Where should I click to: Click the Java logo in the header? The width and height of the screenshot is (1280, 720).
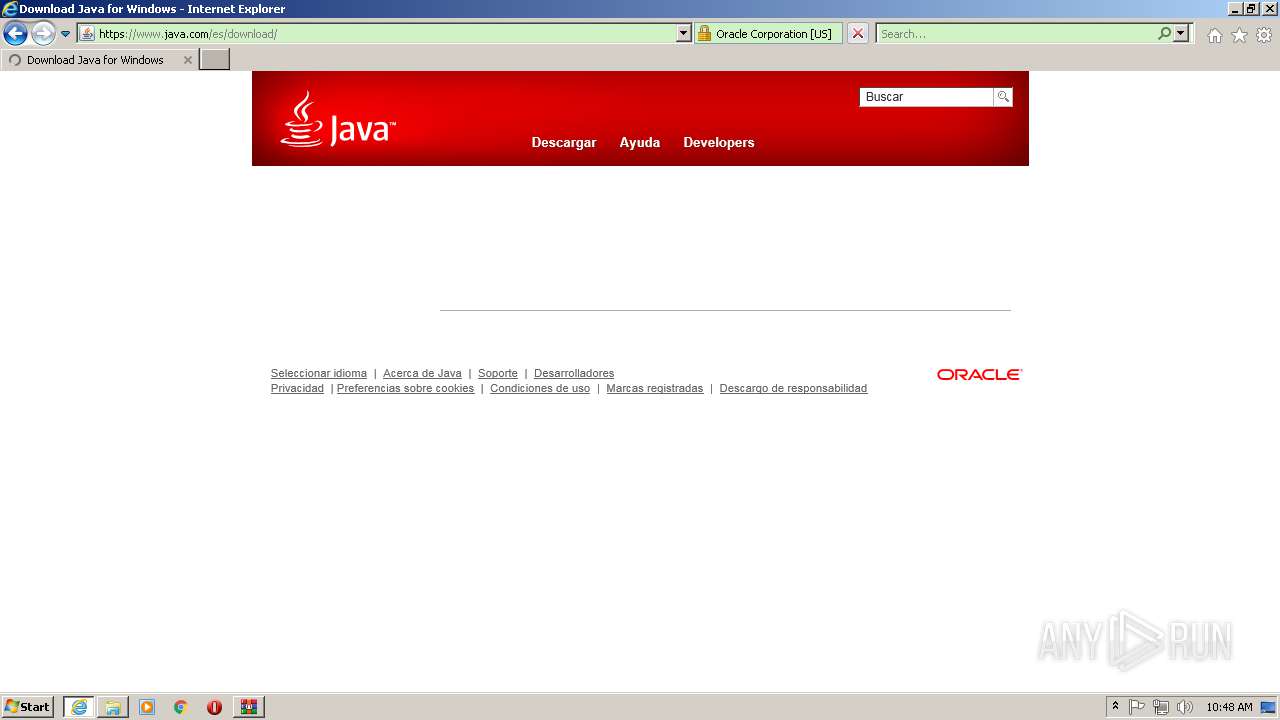[338, 120]
